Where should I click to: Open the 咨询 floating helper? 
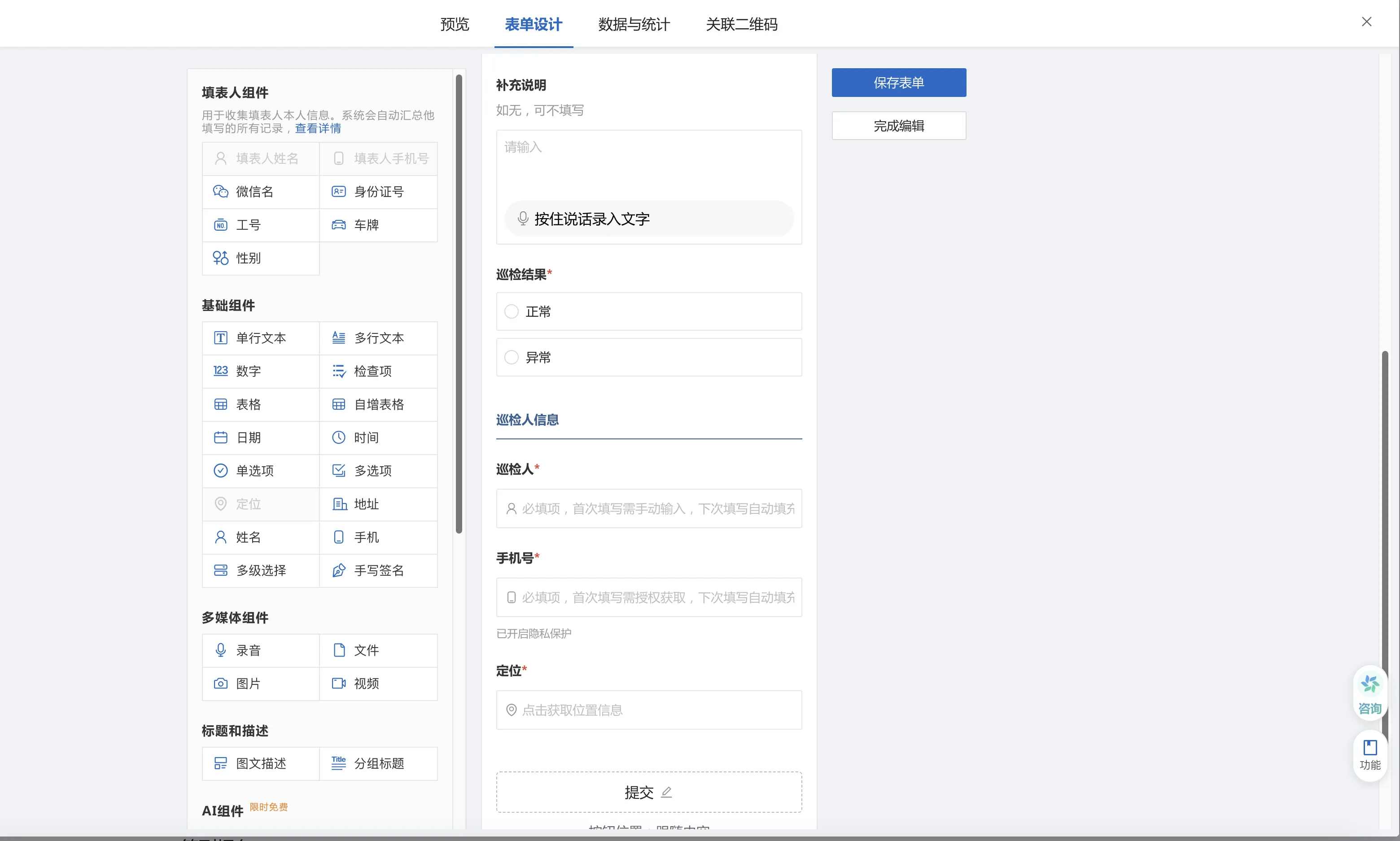coord(1370,694)
